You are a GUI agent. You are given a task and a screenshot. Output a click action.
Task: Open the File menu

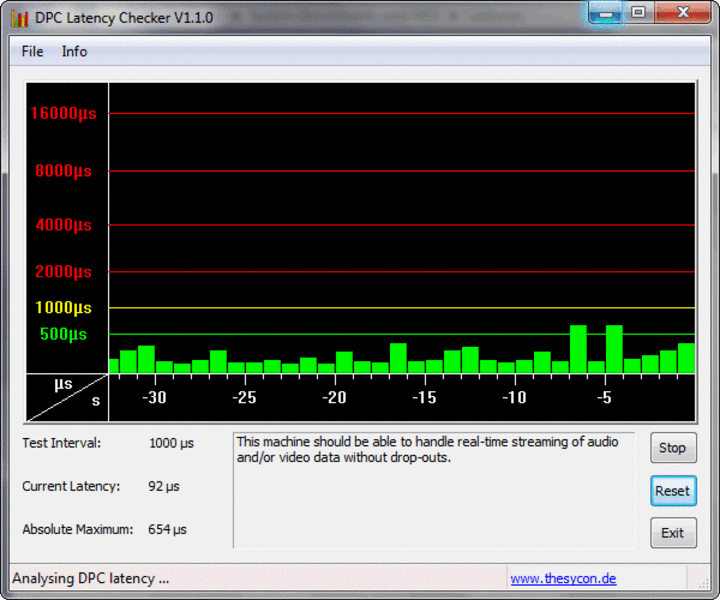click(32, 51)
